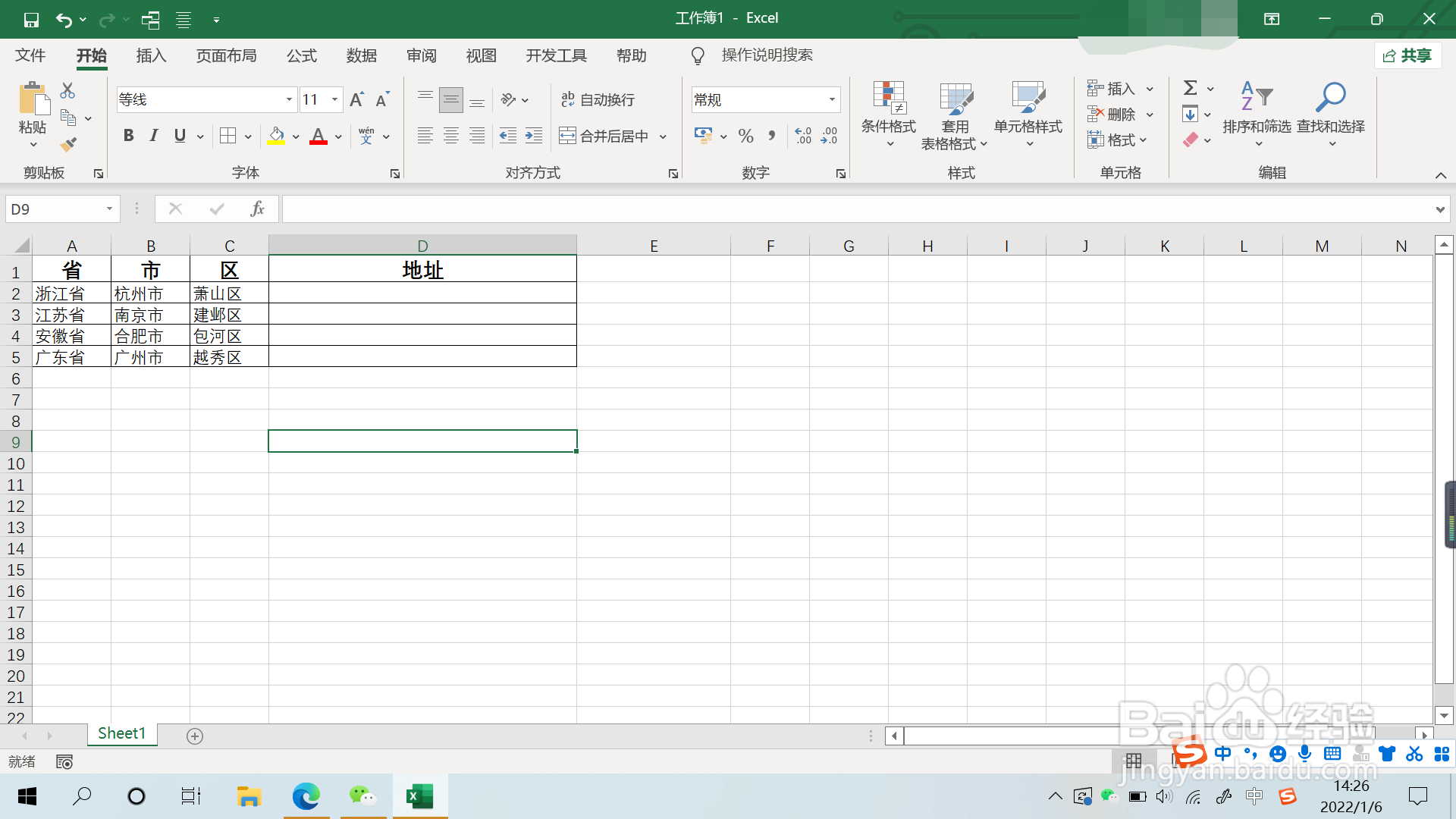Toggle Bold formatting
1456x819 pixels.
click(x=128, y=136)
